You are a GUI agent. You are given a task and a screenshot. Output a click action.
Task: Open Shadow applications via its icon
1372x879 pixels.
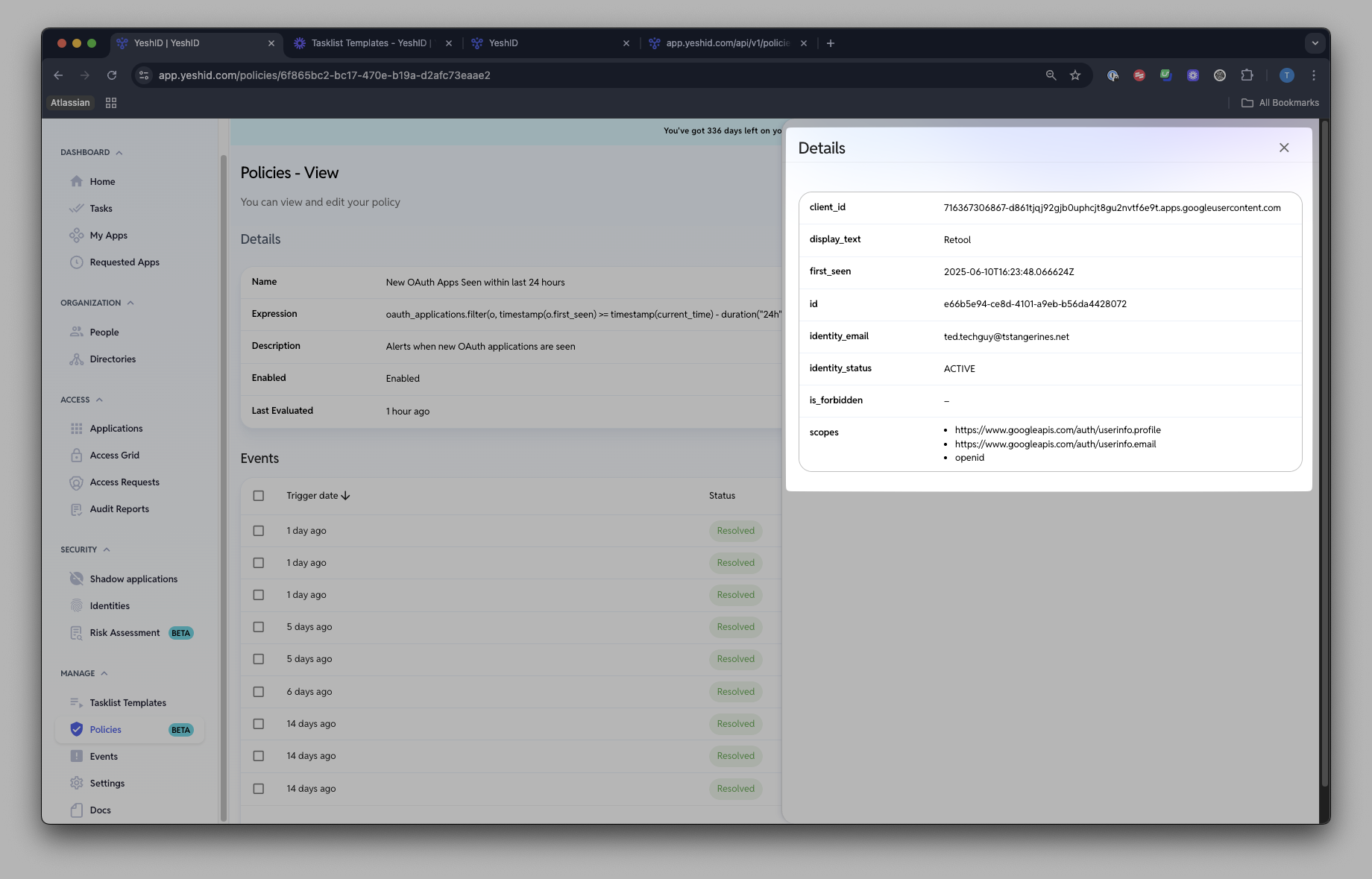click(76, 579)
